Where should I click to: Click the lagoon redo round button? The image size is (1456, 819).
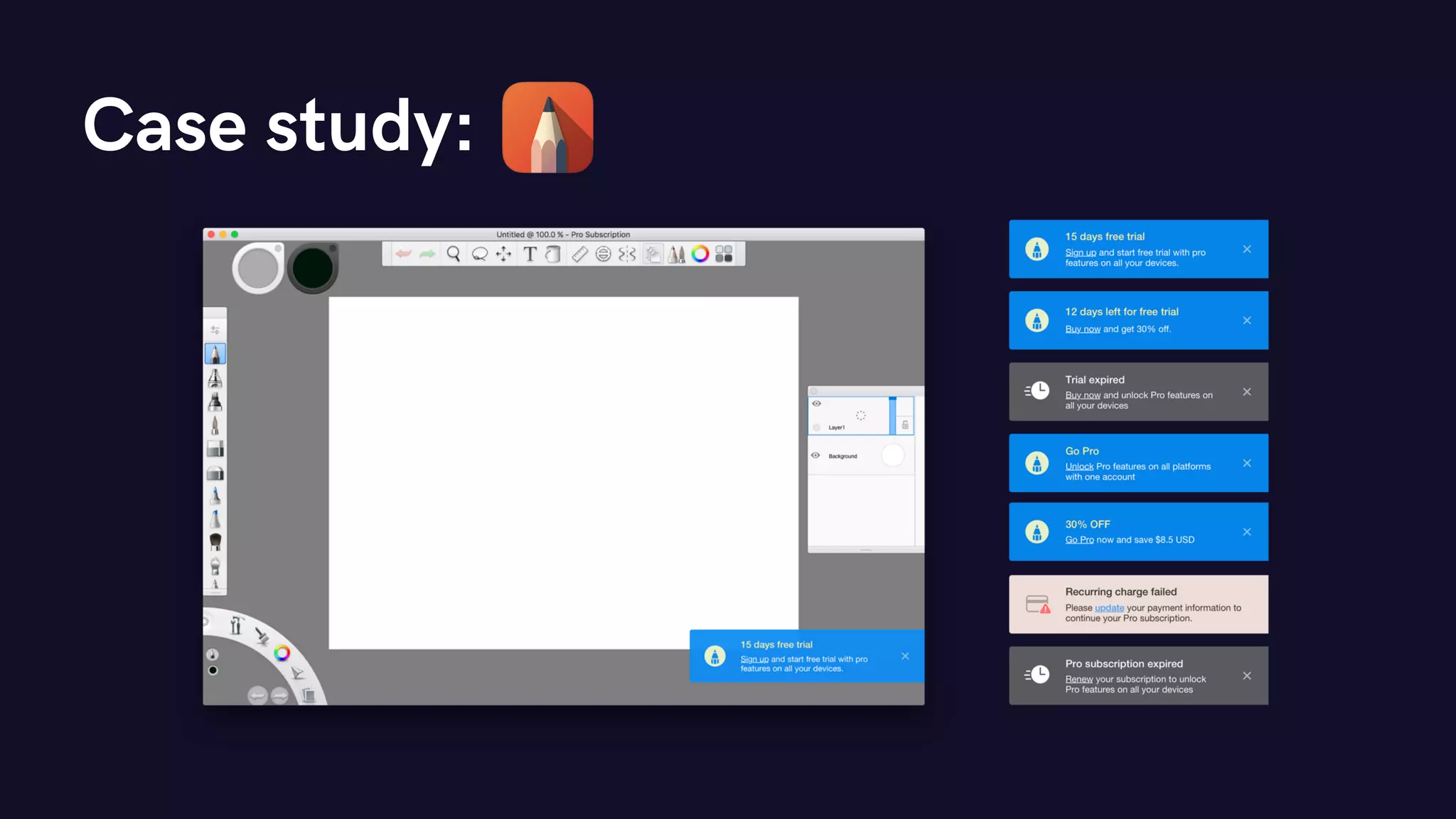279,695
